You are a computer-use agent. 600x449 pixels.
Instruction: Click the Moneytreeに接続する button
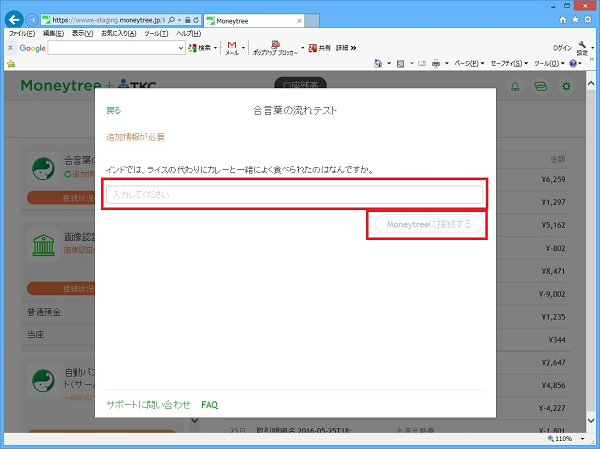pyautogui.click(x=429, y=224)
